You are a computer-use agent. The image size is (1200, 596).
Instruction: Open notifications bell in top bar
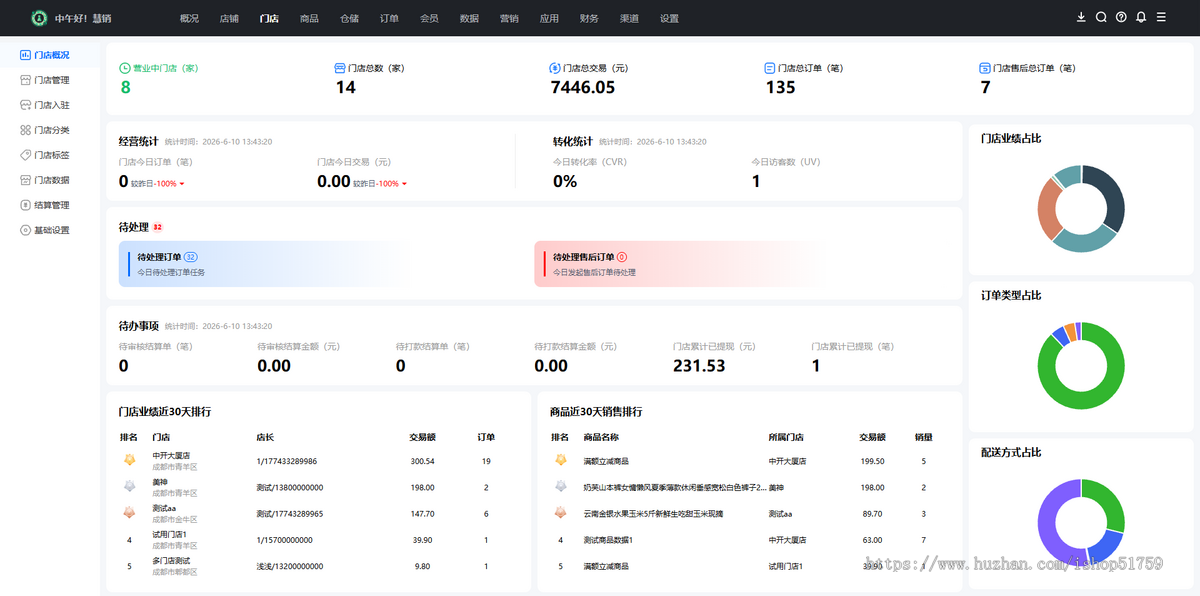tap(1141, 17)
